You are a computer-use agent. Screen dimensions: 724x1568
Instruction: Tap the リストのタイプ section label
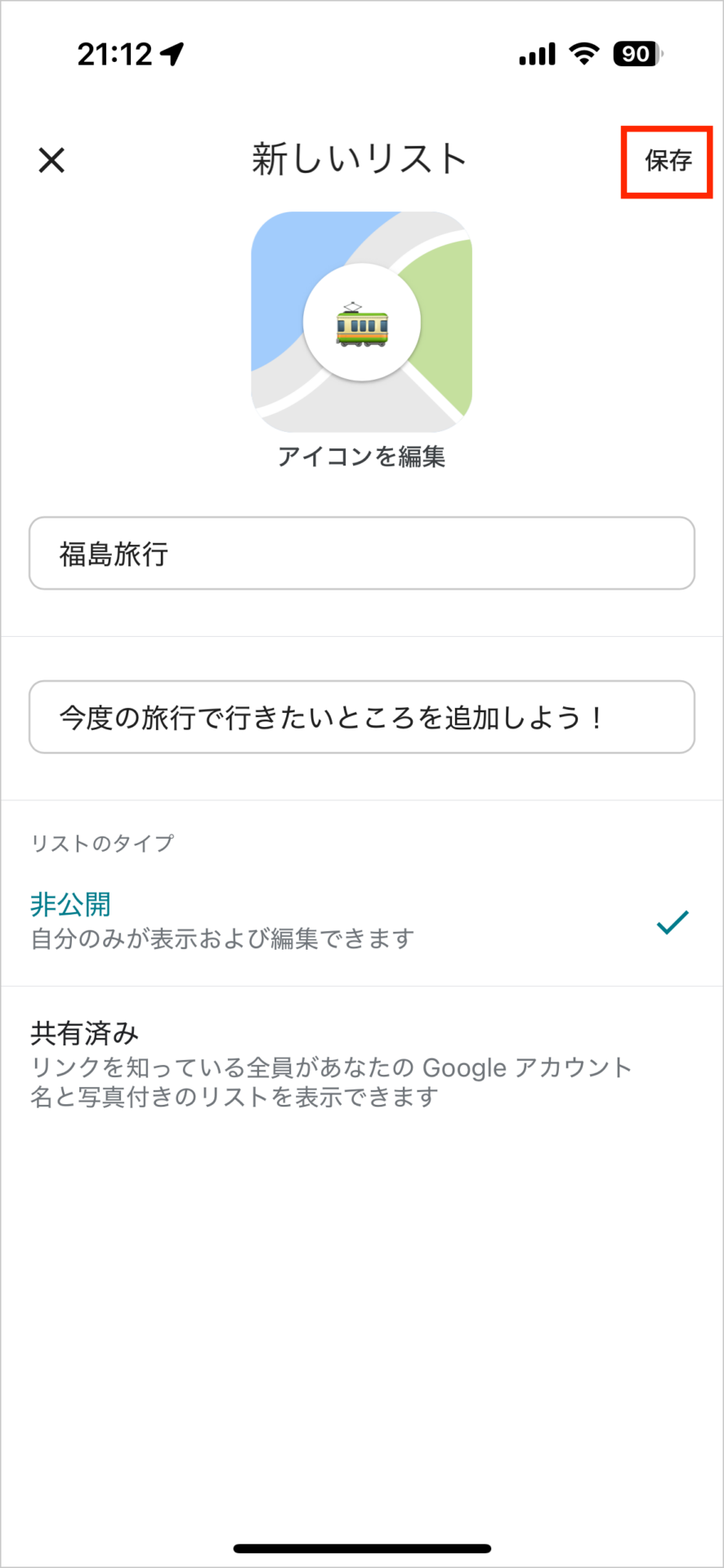(102, 843)
